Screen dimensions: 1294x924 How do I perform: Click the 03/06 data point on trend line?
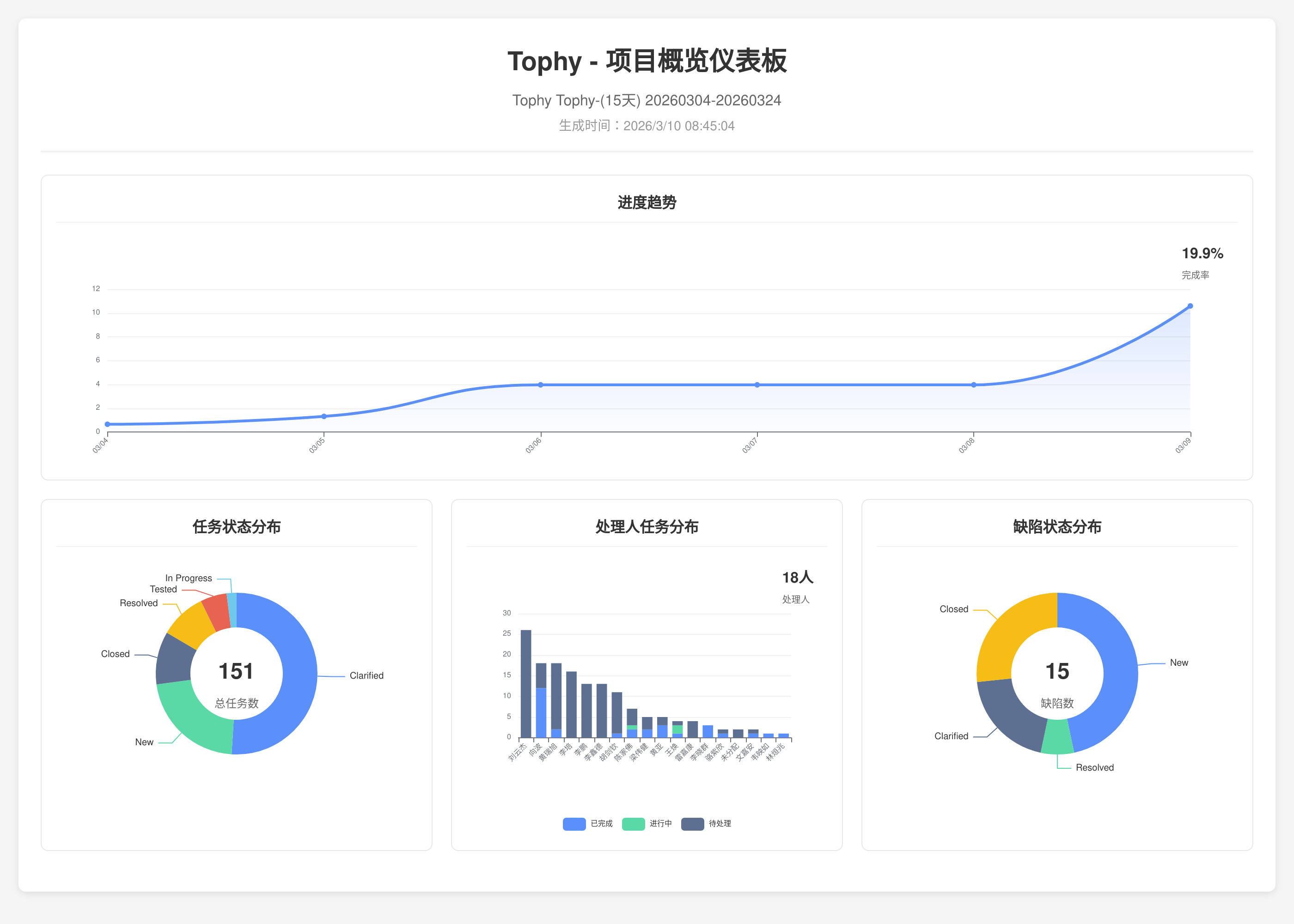point(541,385)
